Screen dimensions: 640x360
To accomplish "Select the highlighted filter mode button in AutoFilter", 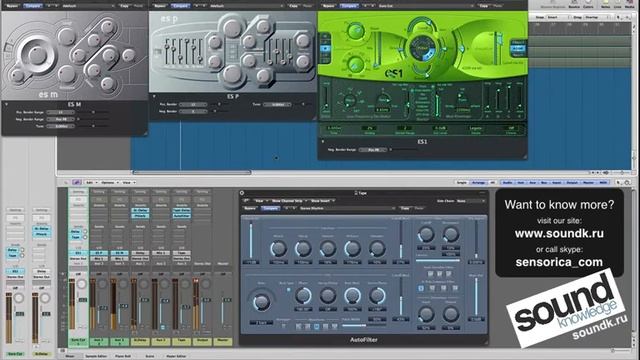I will tap(421, 288).
